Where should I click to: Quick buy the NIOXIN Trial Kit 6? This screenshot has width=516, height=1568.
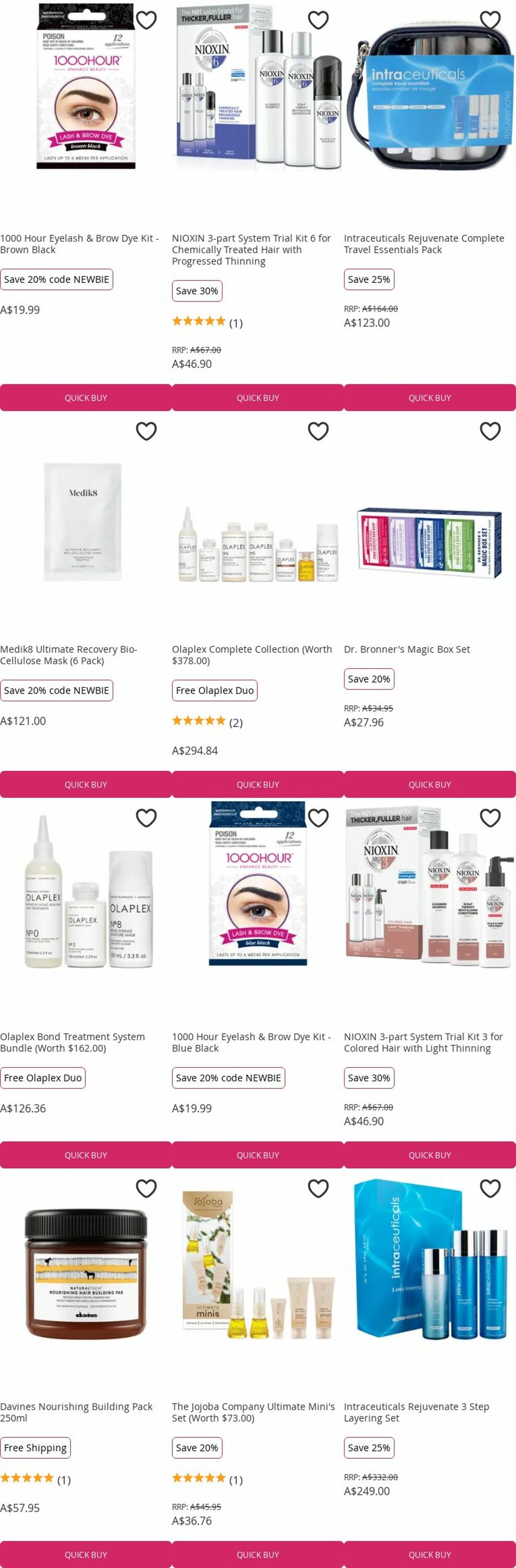(x=258, y=397)
